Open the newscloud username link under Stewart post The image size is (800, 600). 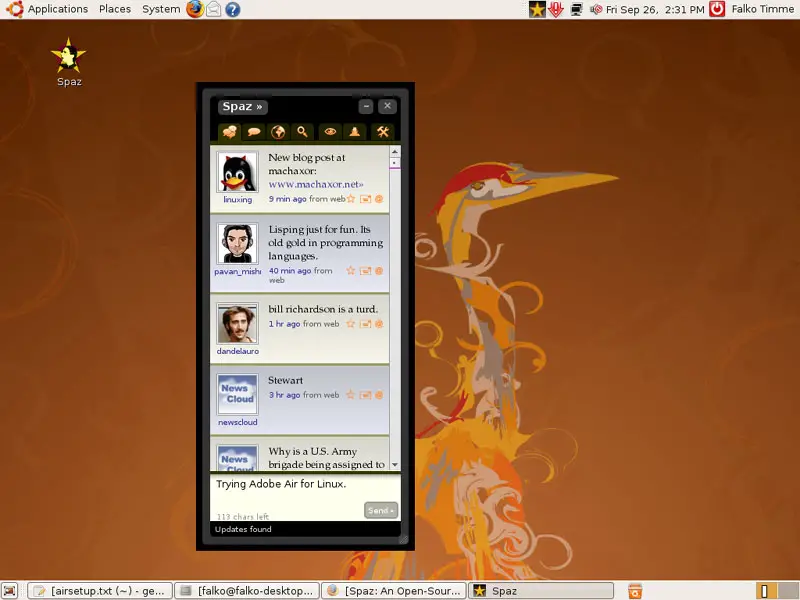pos(238,422)
